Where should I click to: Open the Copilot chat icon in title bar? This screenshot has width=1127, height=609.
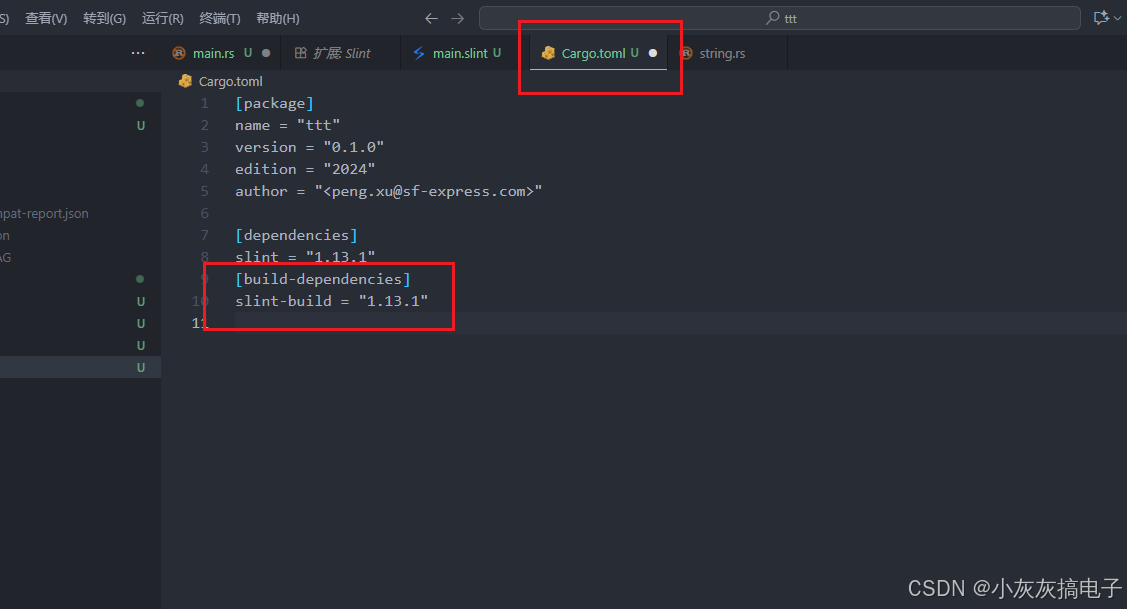pos(1100,17)
